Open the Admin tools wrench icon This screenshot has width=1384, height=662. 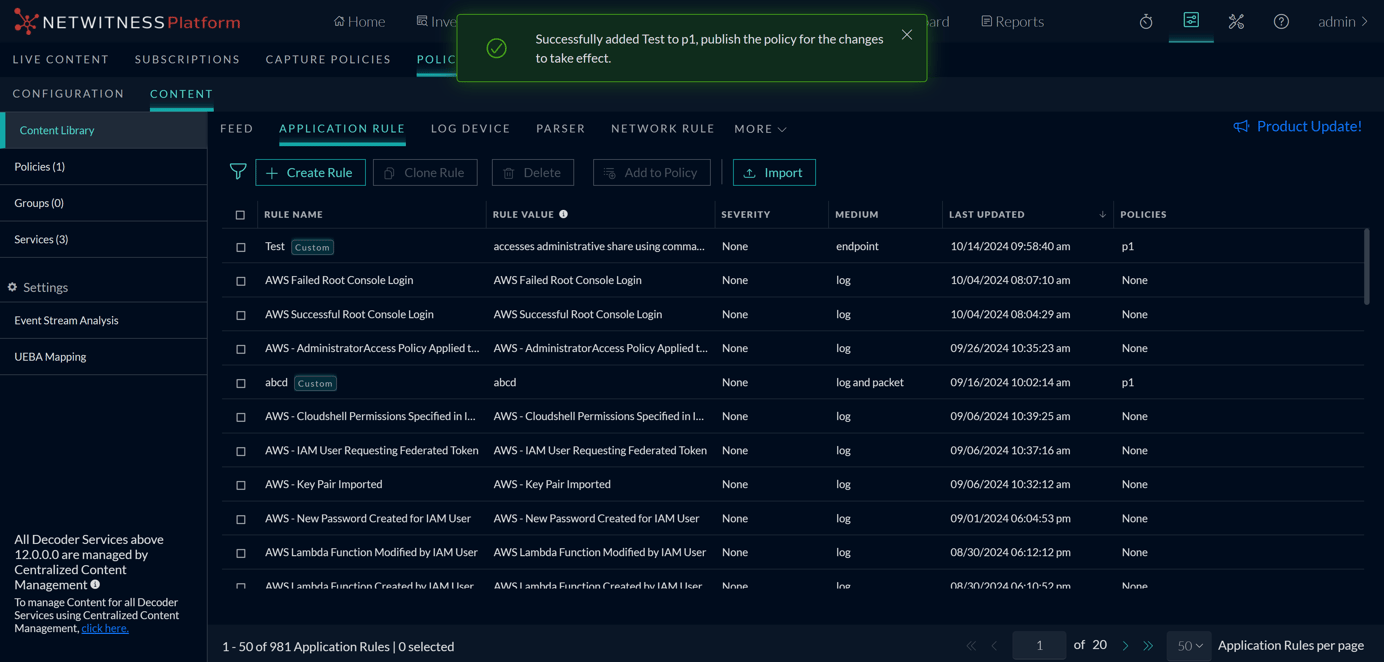coord(1236,21)
